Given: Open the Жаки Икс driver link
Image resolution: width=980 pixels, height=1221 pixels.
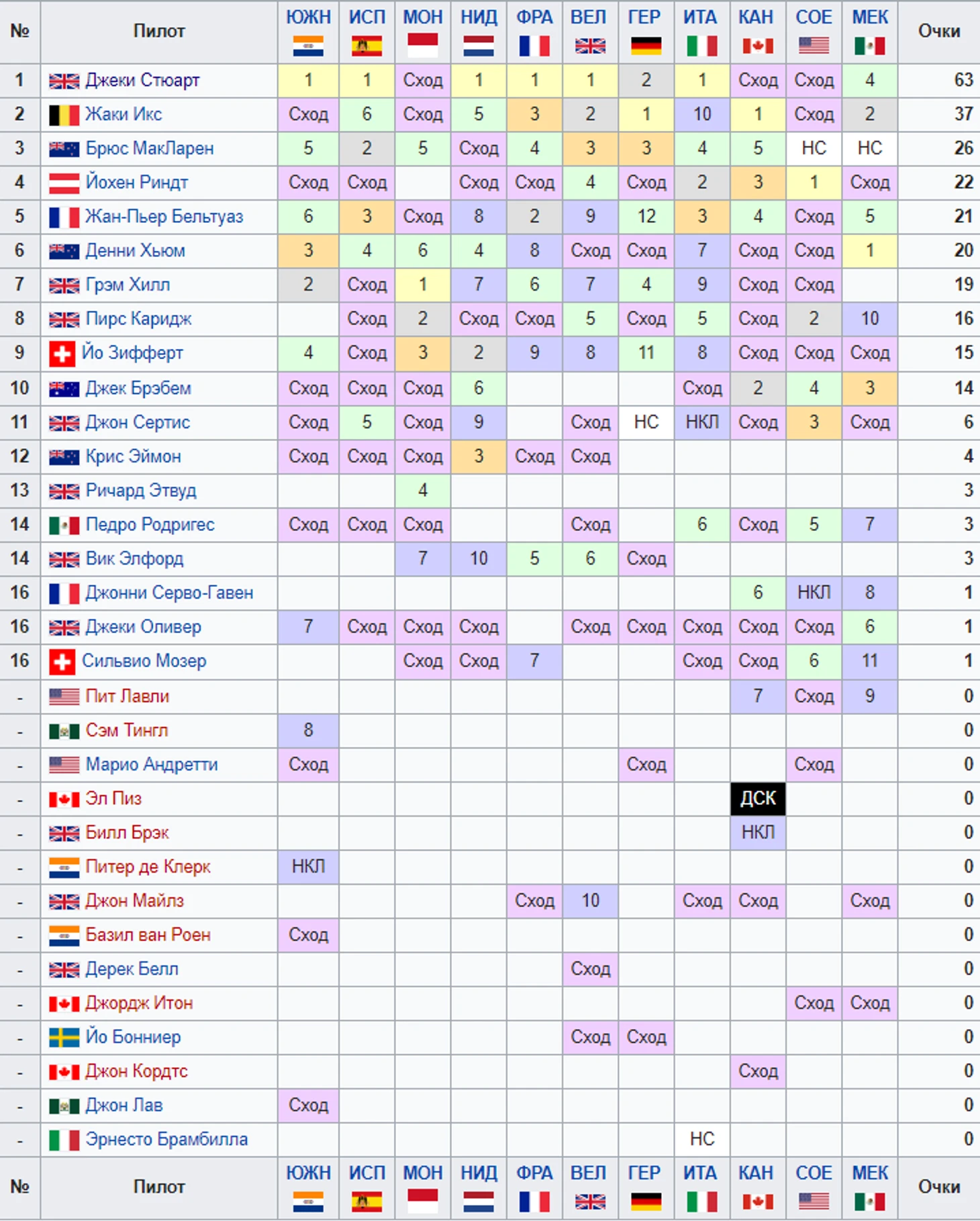Looking at the screenshot, I should (124, 115).
